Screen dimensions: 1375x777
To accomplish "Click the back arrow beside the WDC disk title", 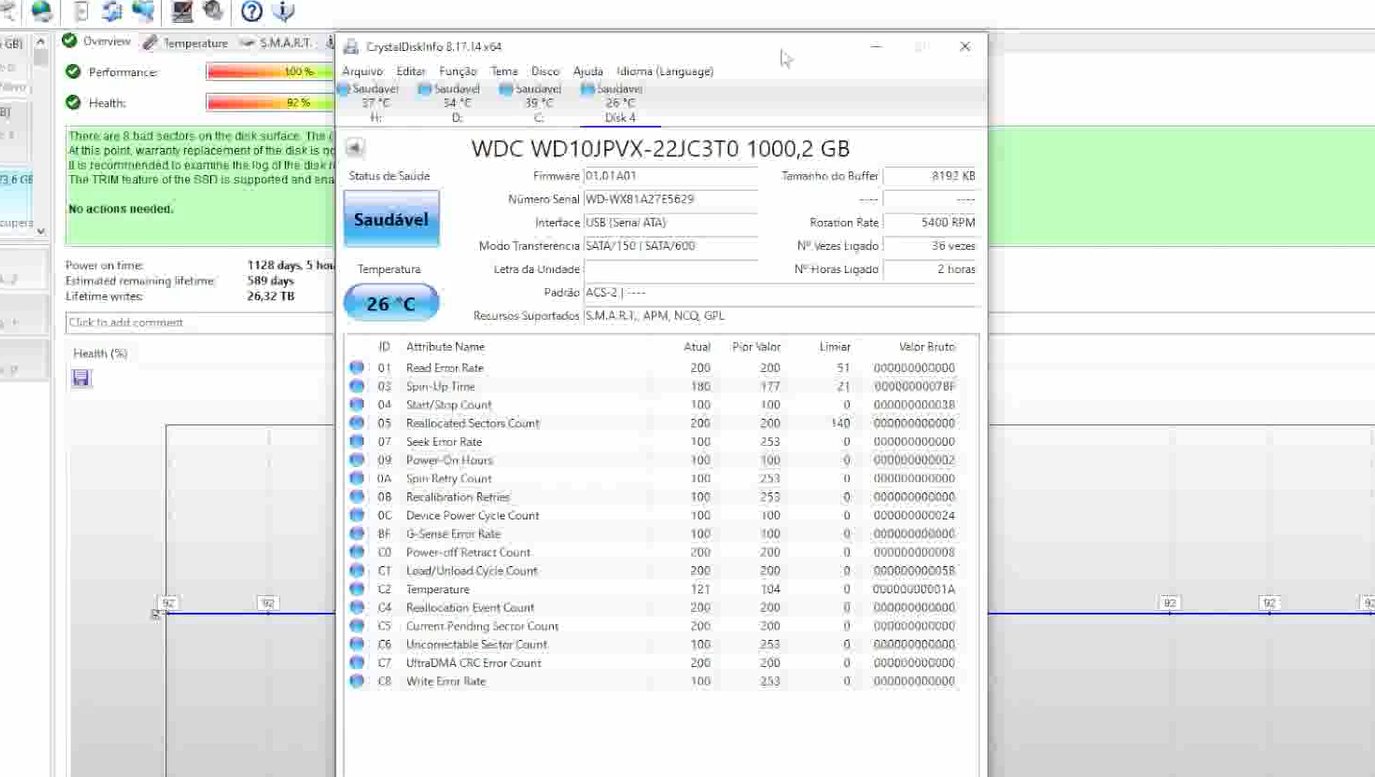I will point(354,149).
